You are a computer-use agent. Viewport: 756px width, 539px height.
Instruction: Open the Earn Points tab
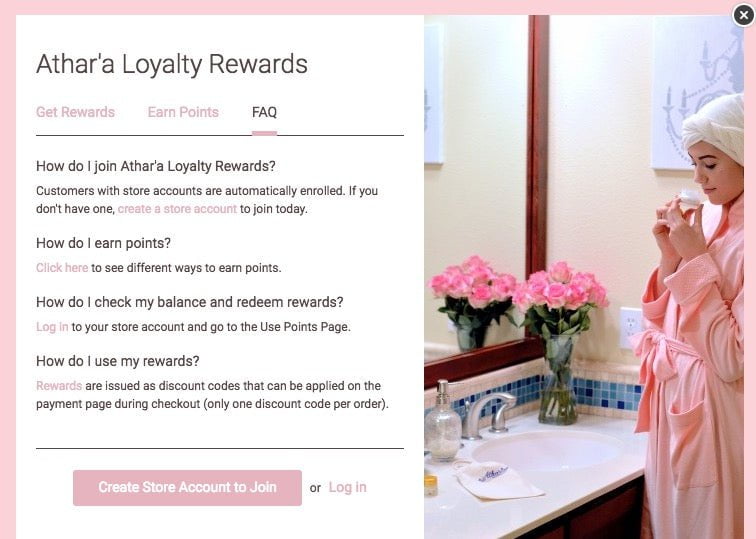(183, 112)
